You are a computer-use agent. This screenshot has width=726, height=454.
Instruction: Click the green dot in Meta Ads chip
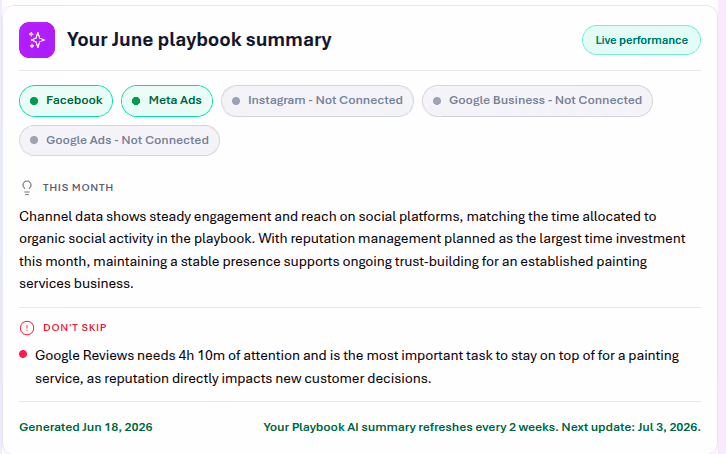[x=136, y=101]
